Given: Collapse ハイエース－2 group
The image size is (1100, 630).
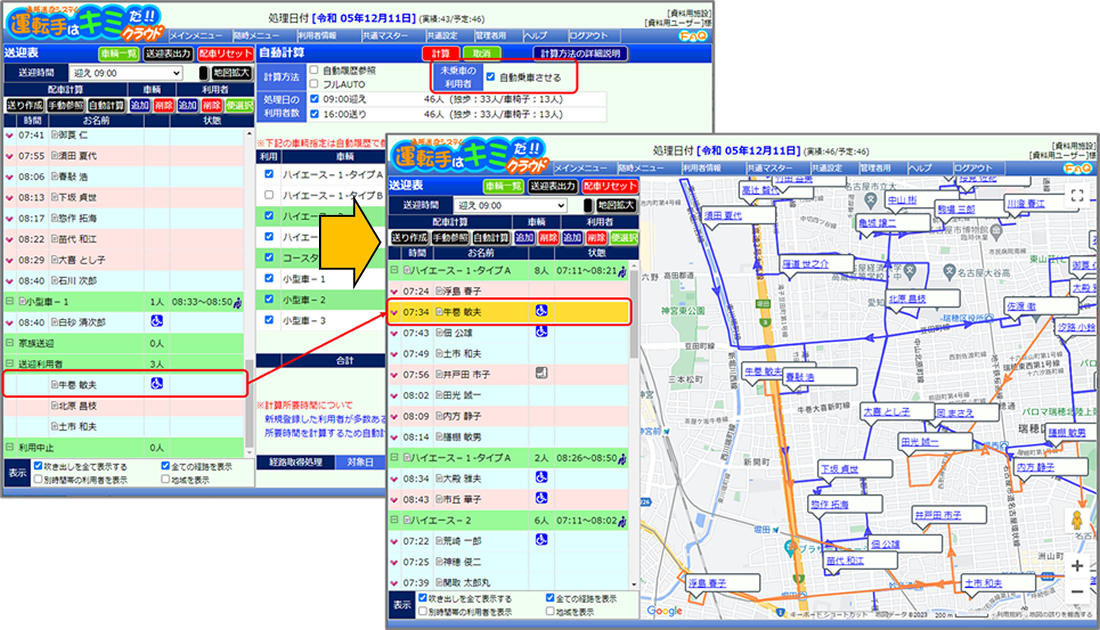Looking at the screenshot, I should 394,520.
